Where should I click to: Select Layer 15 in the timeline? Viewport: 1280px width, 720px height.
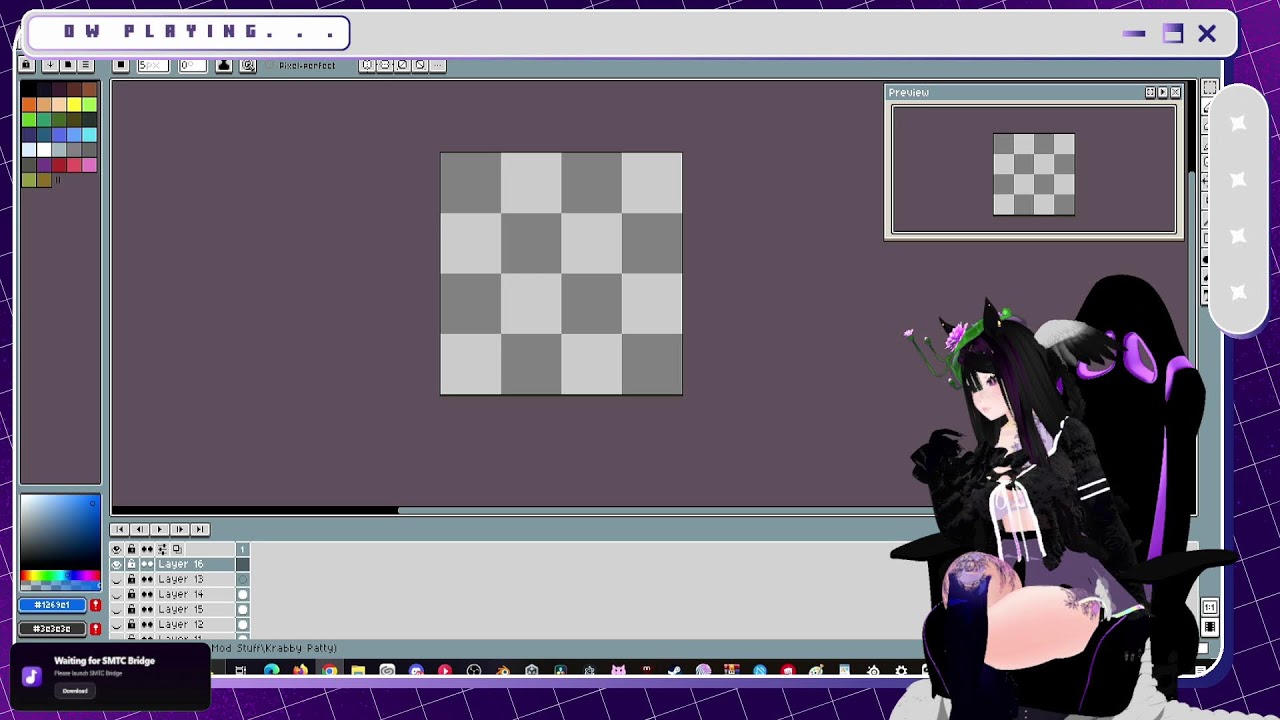(x=195, y=609)
